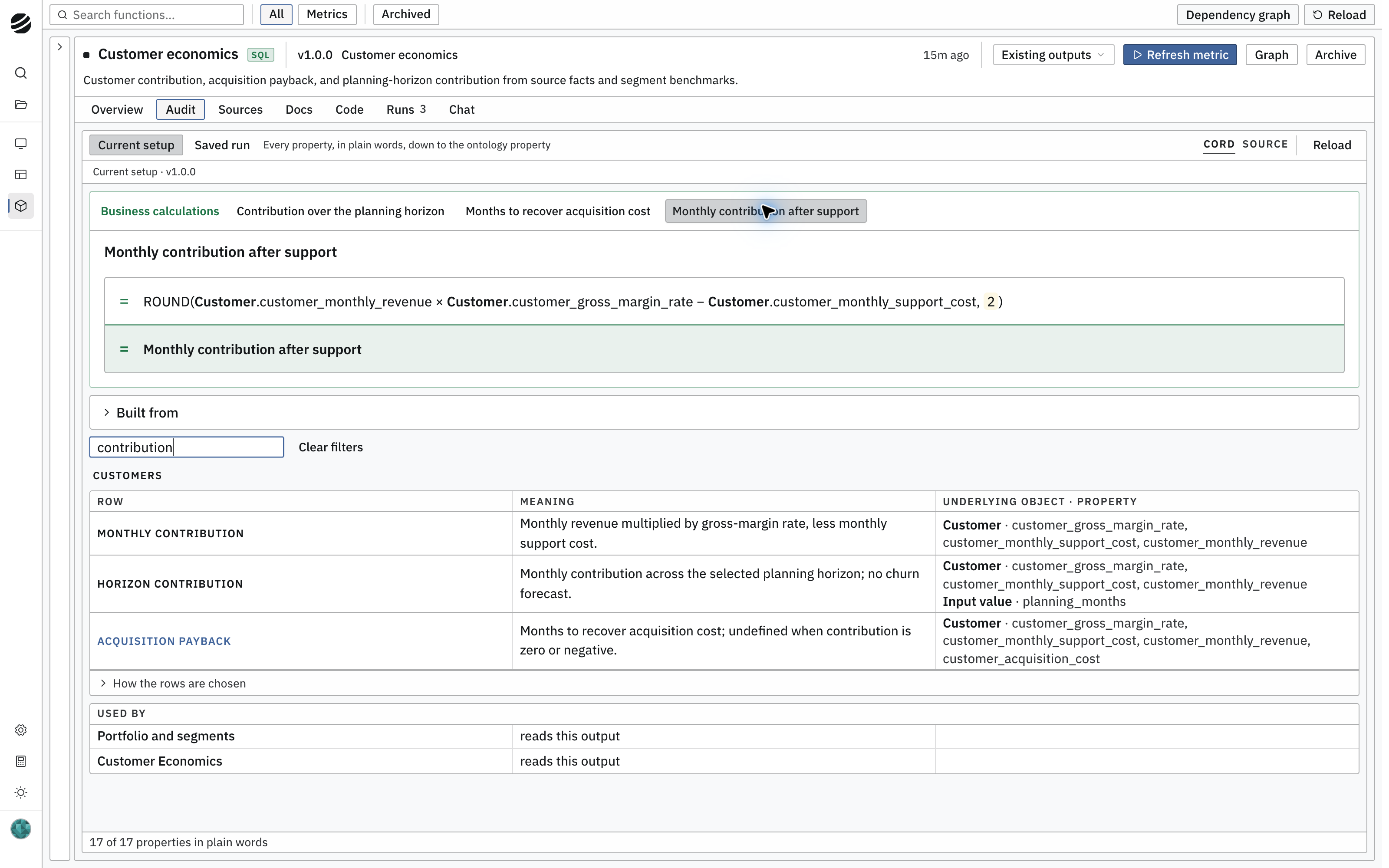Screen dimensions: 1389x868
Task: Click Portfolio and segments in Used by
Action: [x=166, y=736]
